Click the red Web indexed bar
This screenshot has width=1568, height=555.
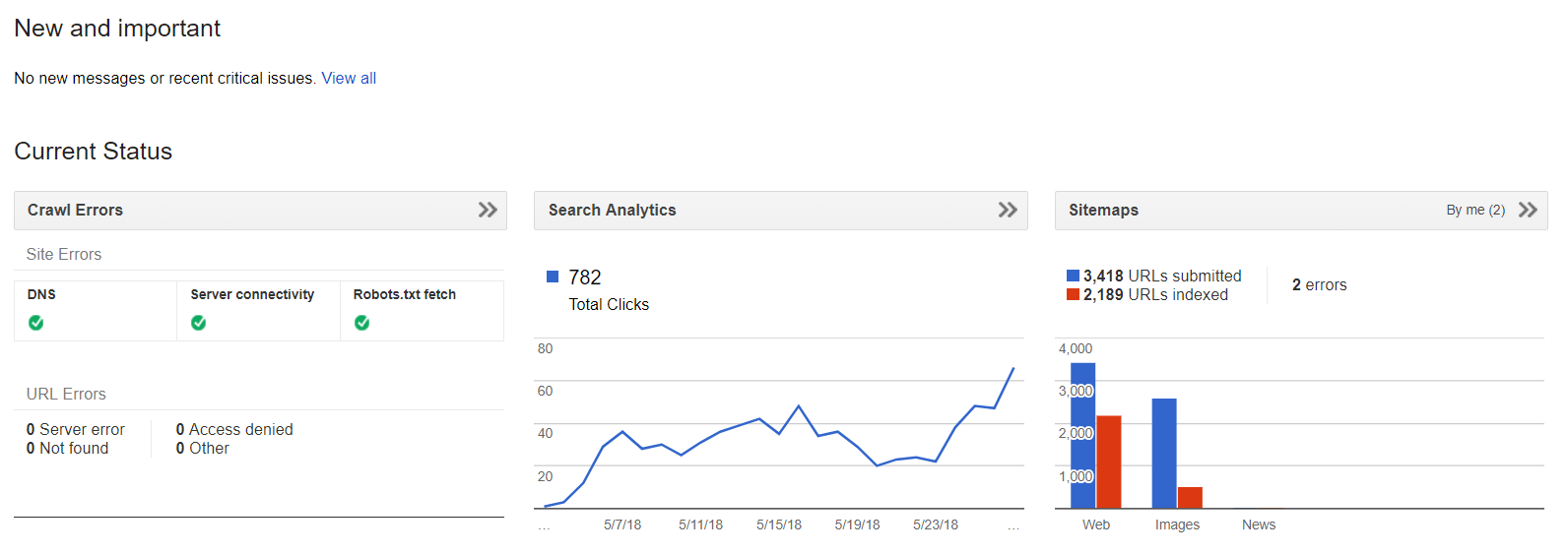click(1109, 462)
